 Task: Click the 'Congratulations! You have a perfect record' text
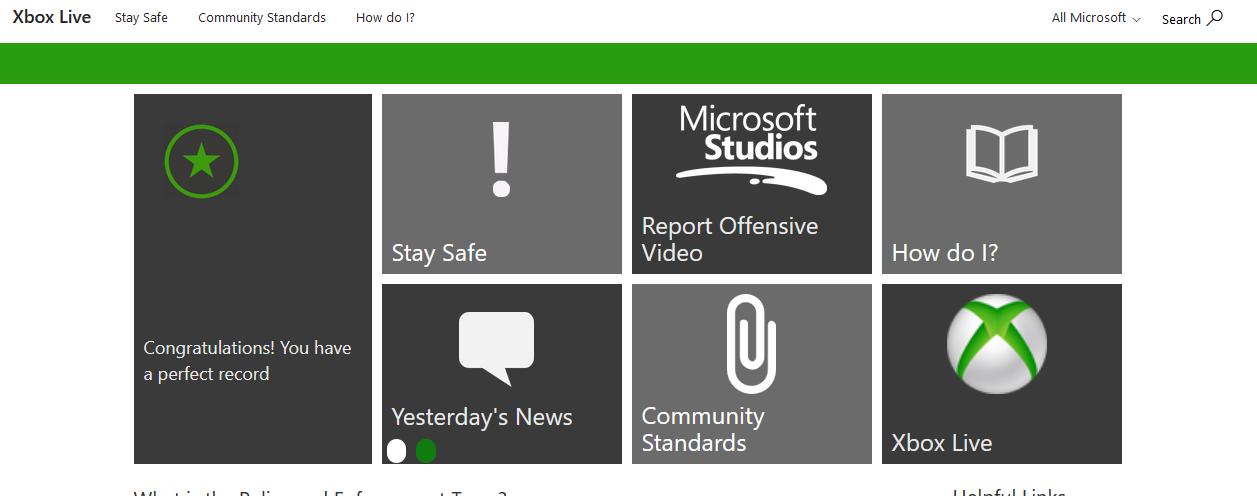(x=248, y=361)
